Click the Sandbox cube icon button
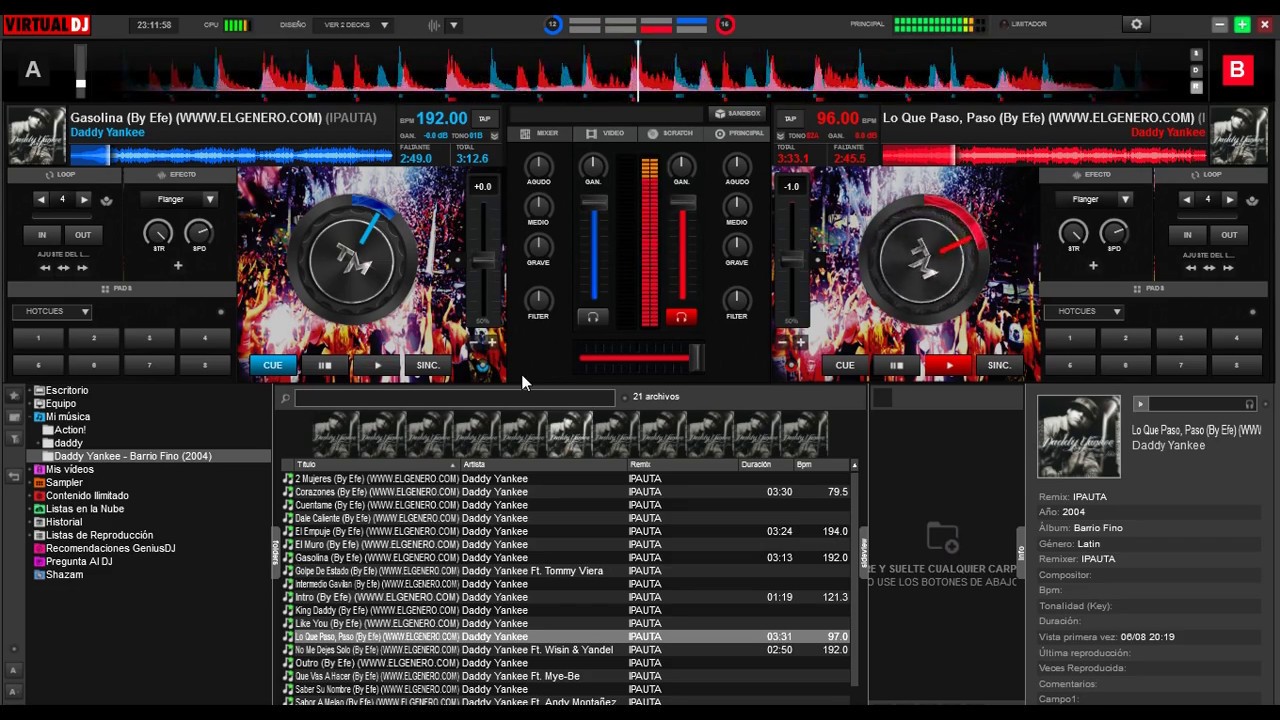This screenshot has height=720, width=1280. click(x=737, y=114)
